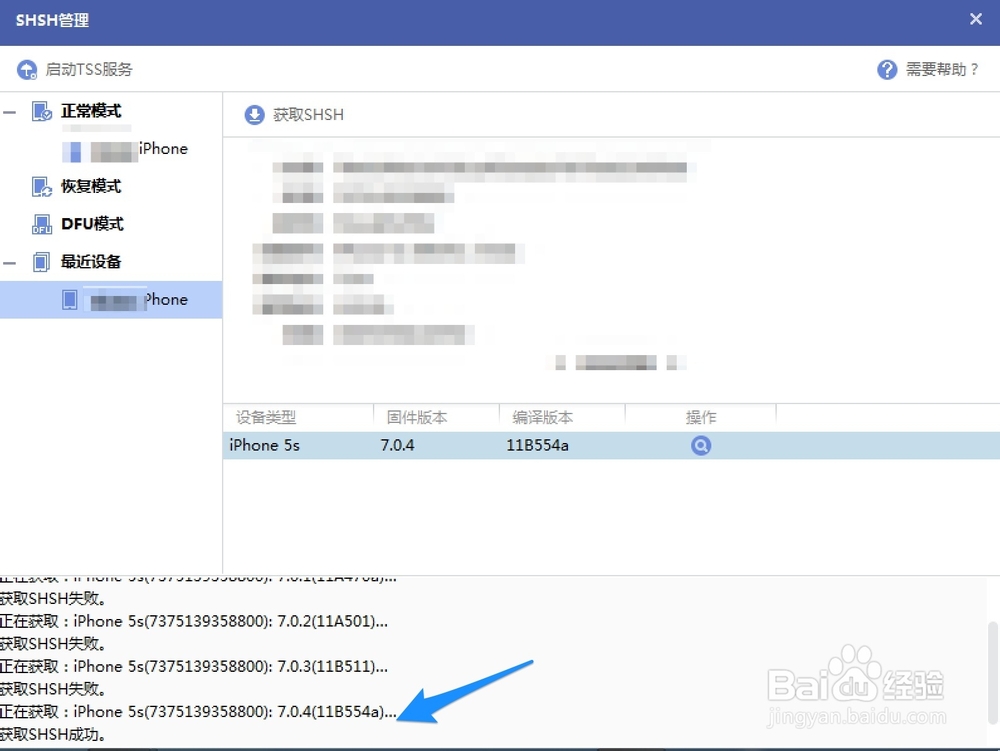Click the 操作 column header
Viewport: 1000px width, 751px height.
pos(701,418)
